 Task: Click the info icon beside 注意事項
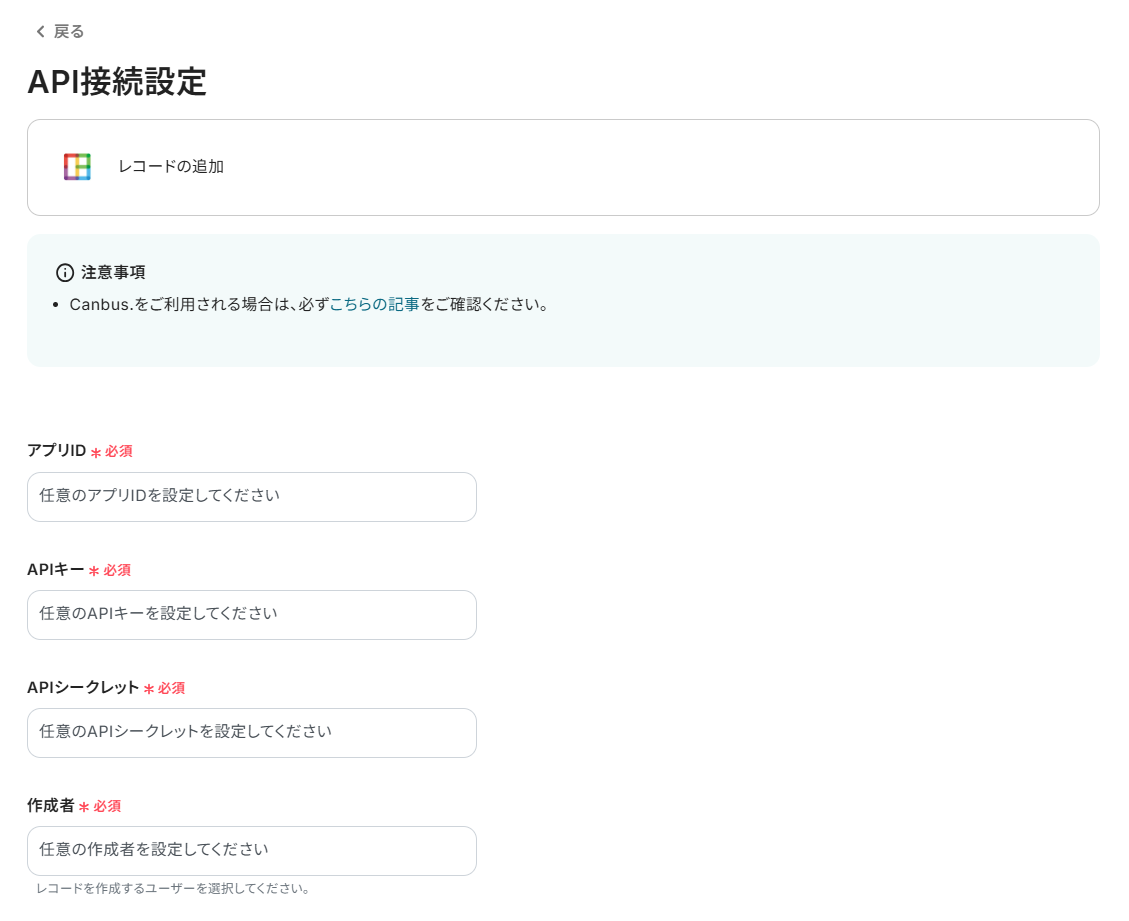(x=65, y=272)
